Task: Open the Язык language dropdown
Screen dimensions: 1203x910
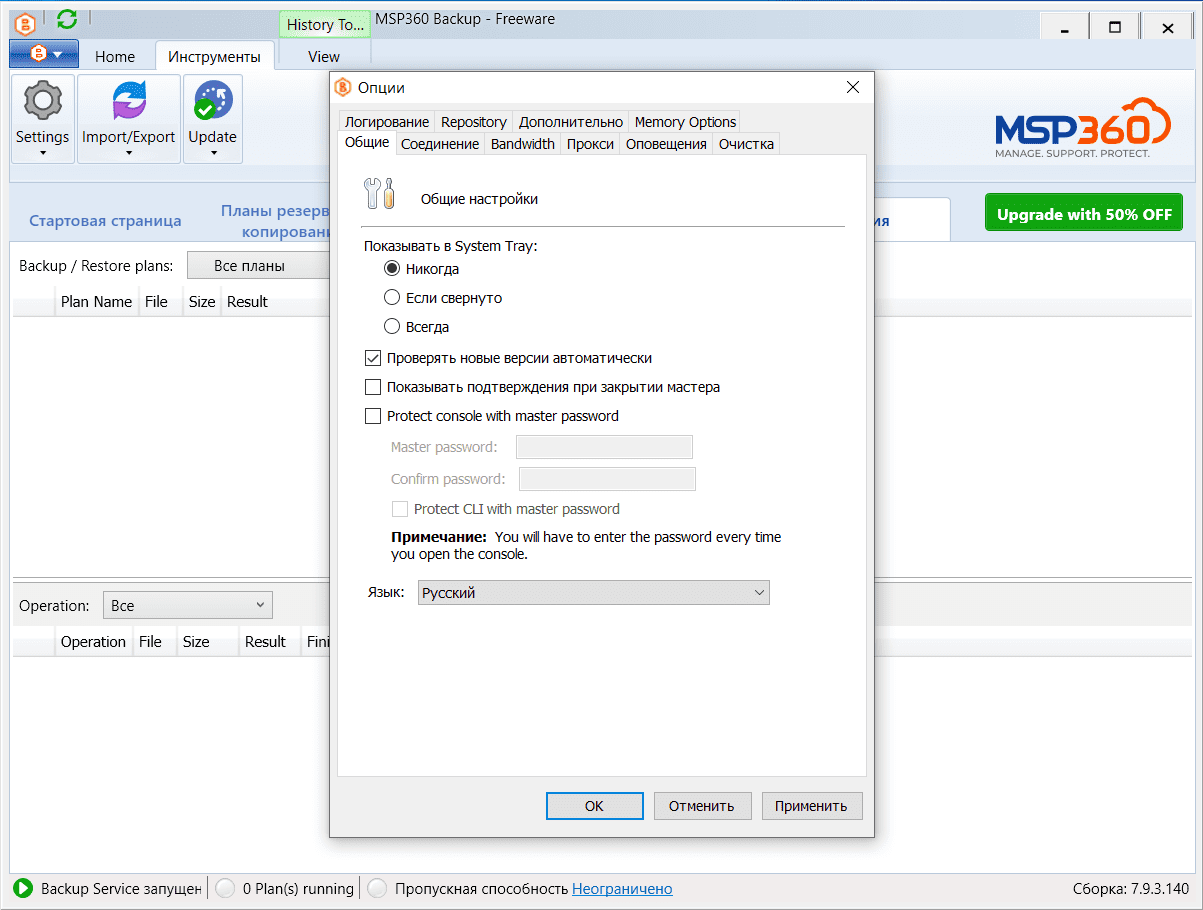Action: pyautogui.click(x=594, y=593)
